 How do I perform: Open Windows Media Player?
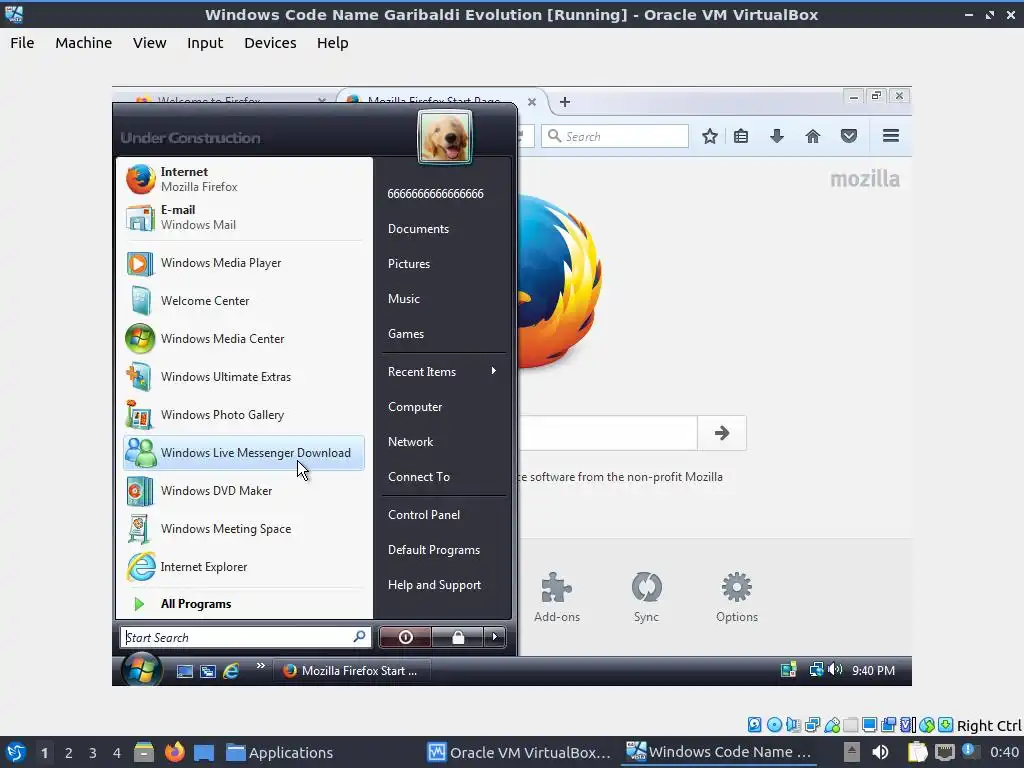pos(244,263)
